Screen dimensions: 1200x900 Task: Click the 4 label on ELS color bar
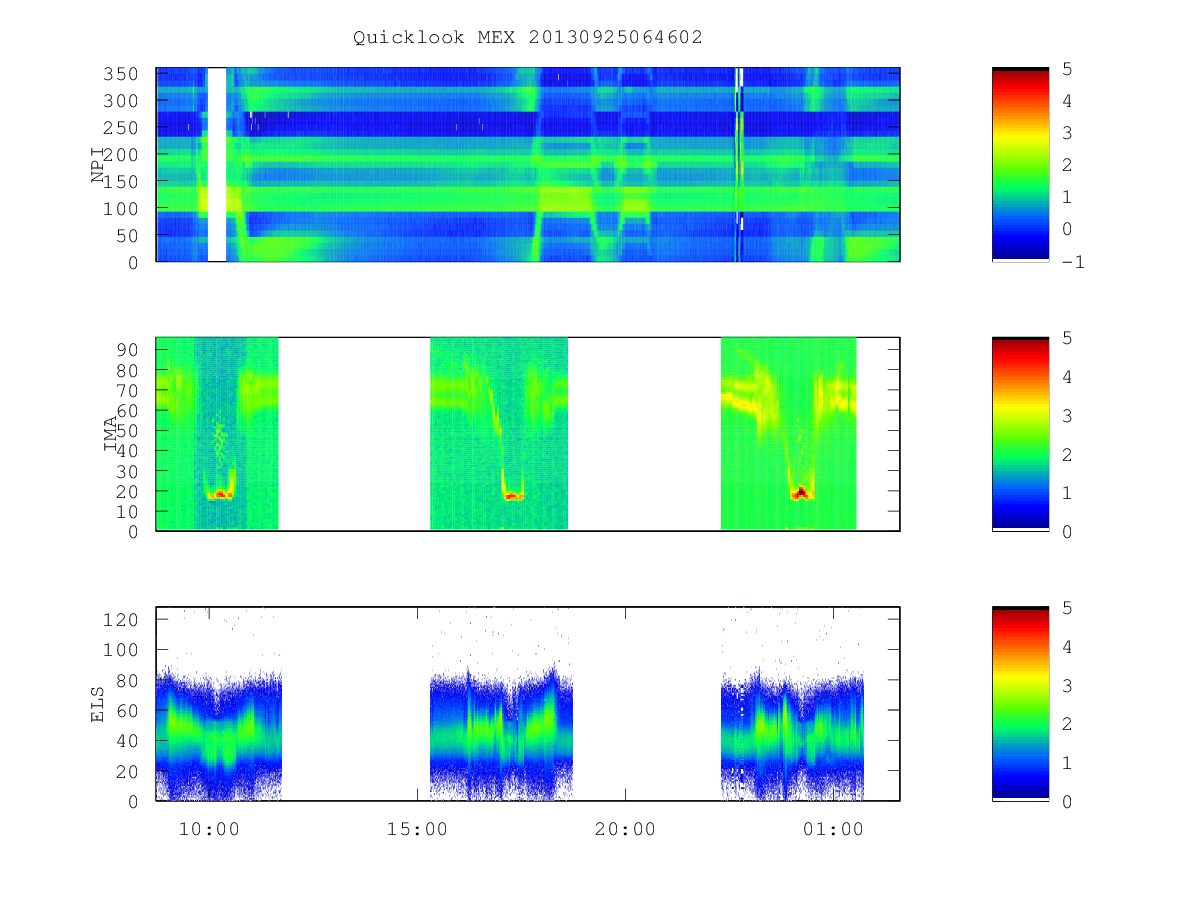point(1066,646)
